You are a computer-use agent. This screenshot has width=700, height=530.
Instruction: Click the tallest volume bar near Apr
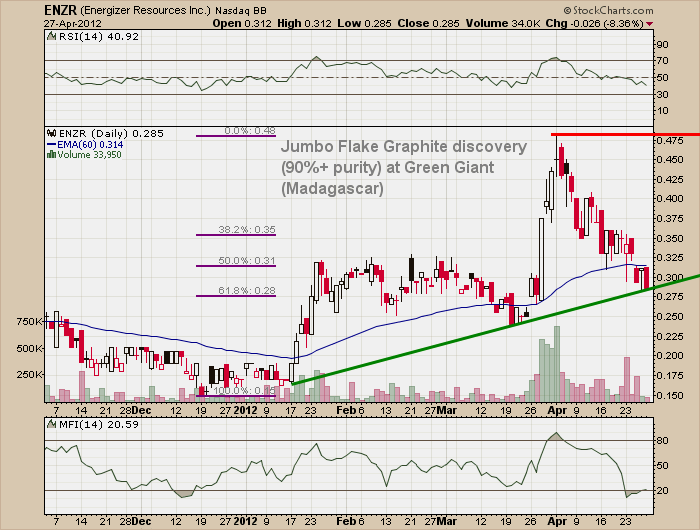coord(557,364)
